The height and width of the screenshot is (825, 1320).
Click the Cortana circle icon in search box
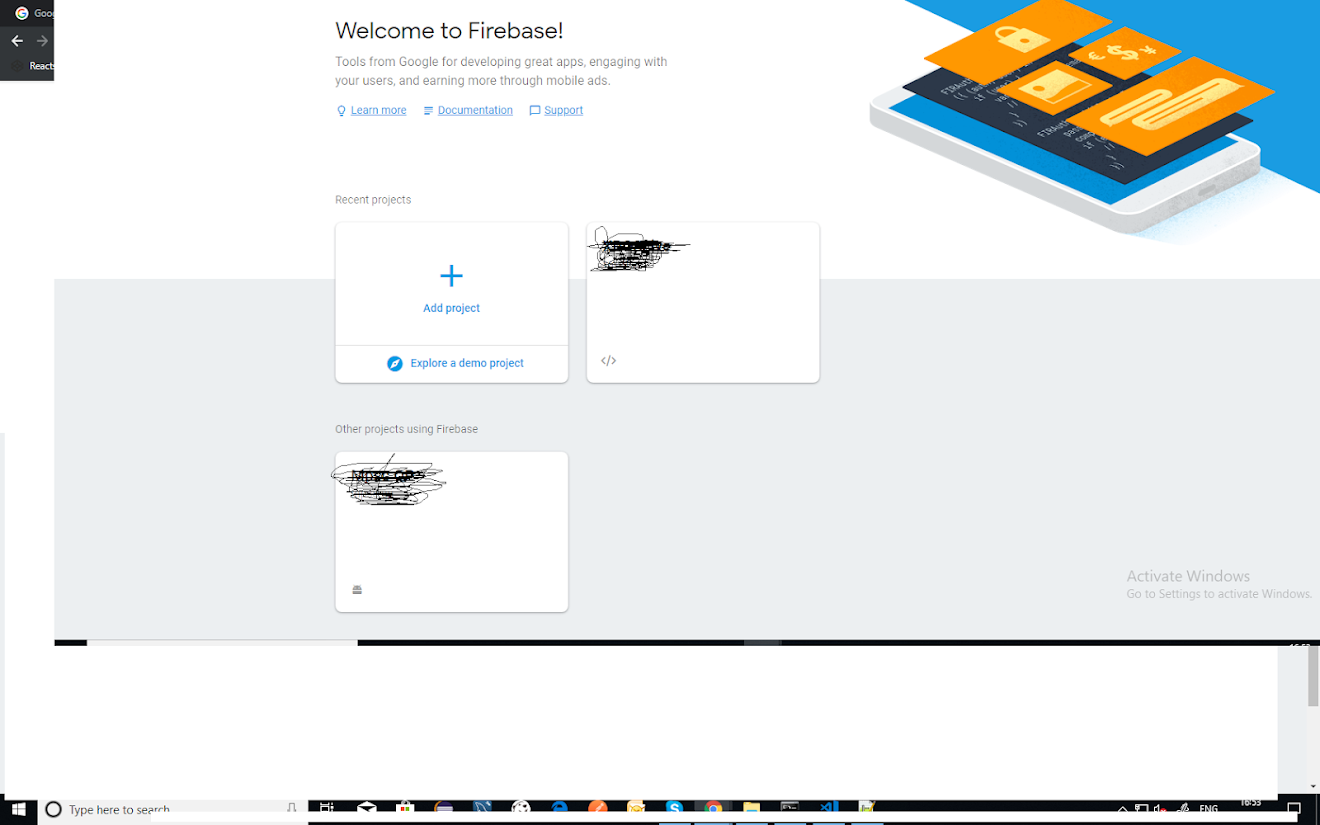click(54, 809)
